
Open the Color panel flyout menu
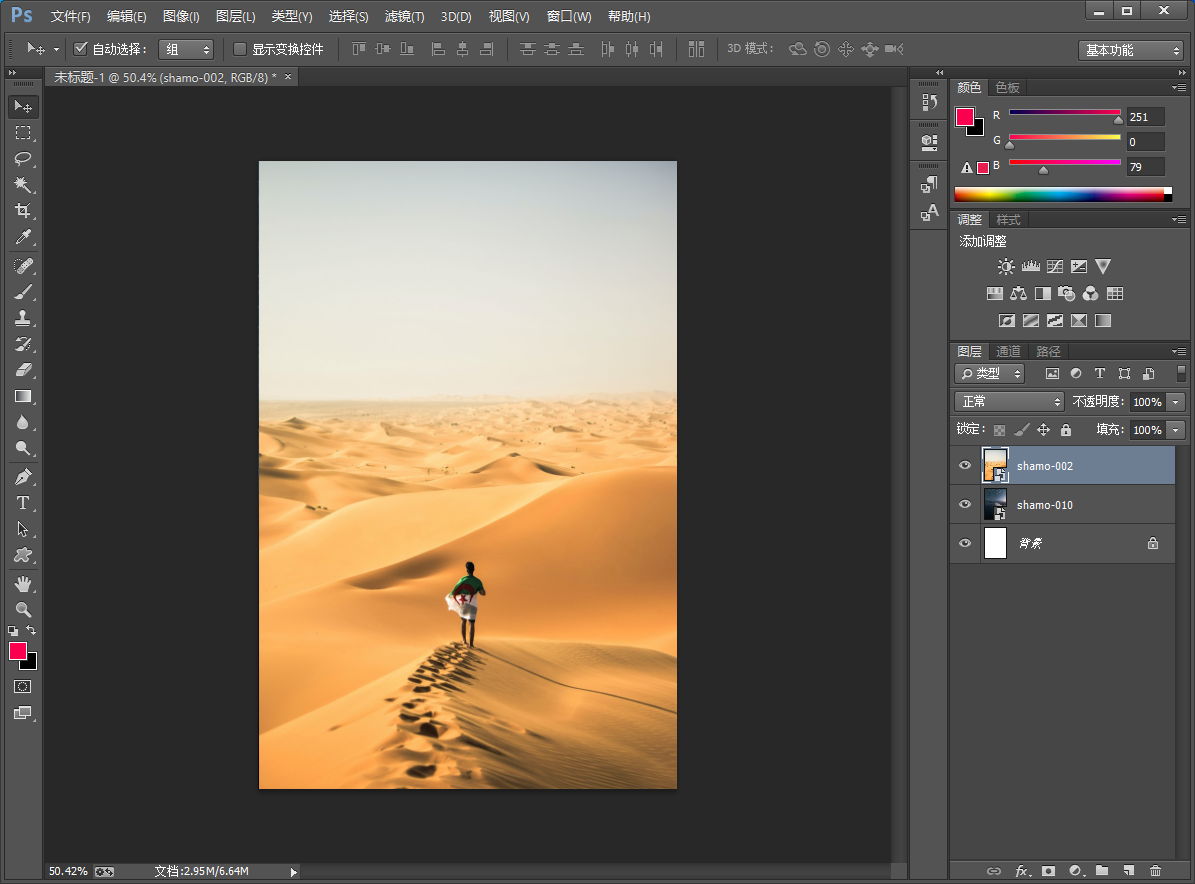click(1179, 88)
